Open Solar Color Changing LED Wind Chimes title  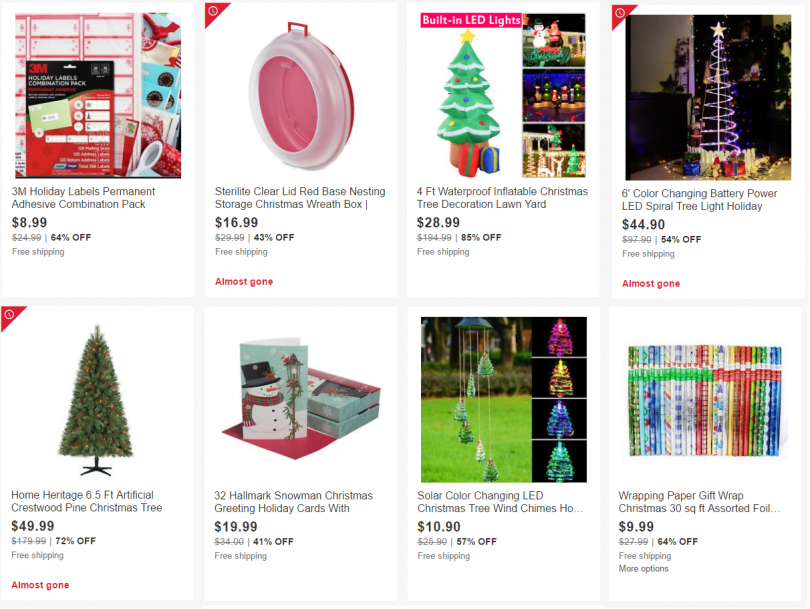(500, 502)
